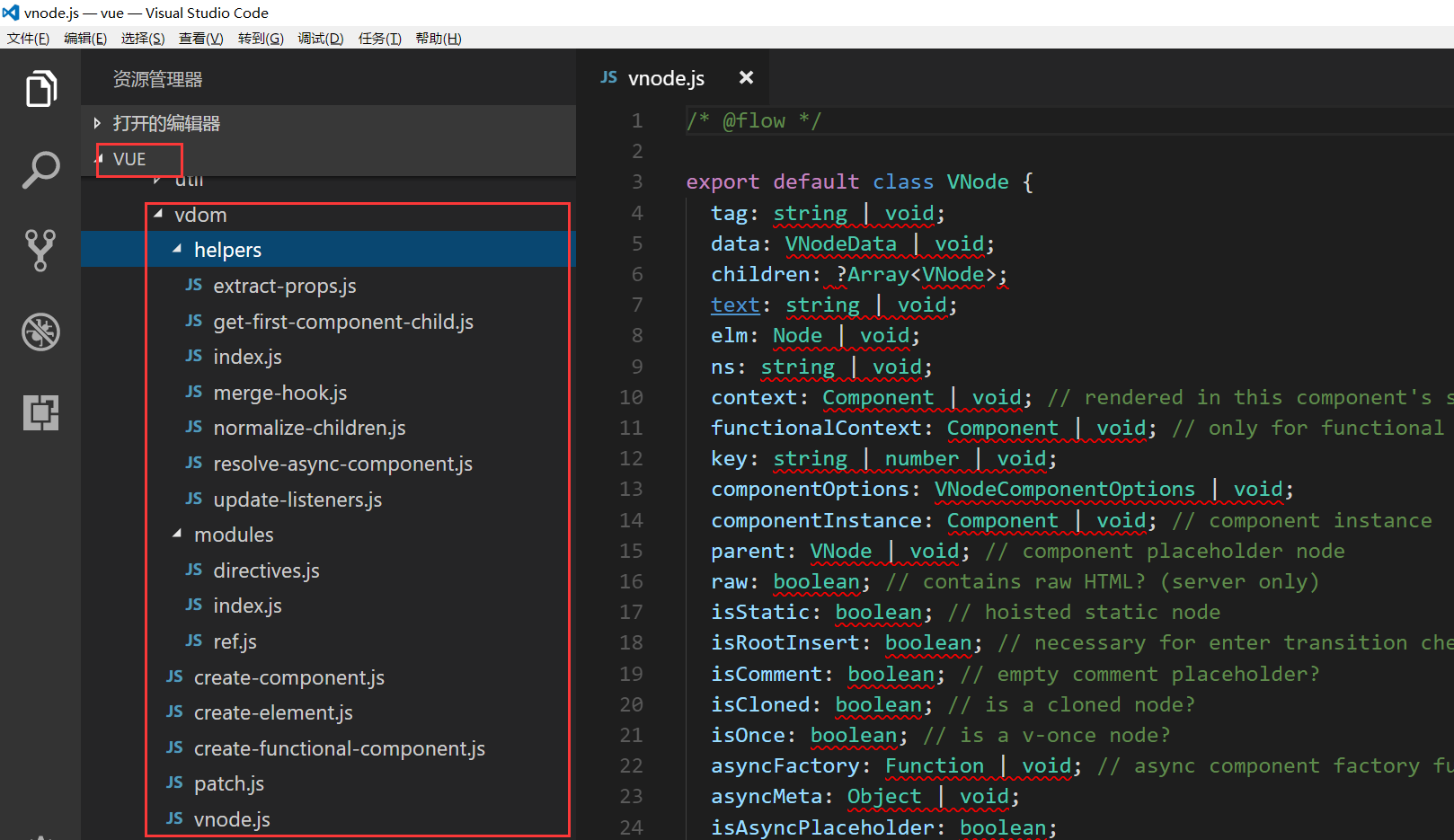
Task: Open the 文件(F) menu
Action: point(28,38)
